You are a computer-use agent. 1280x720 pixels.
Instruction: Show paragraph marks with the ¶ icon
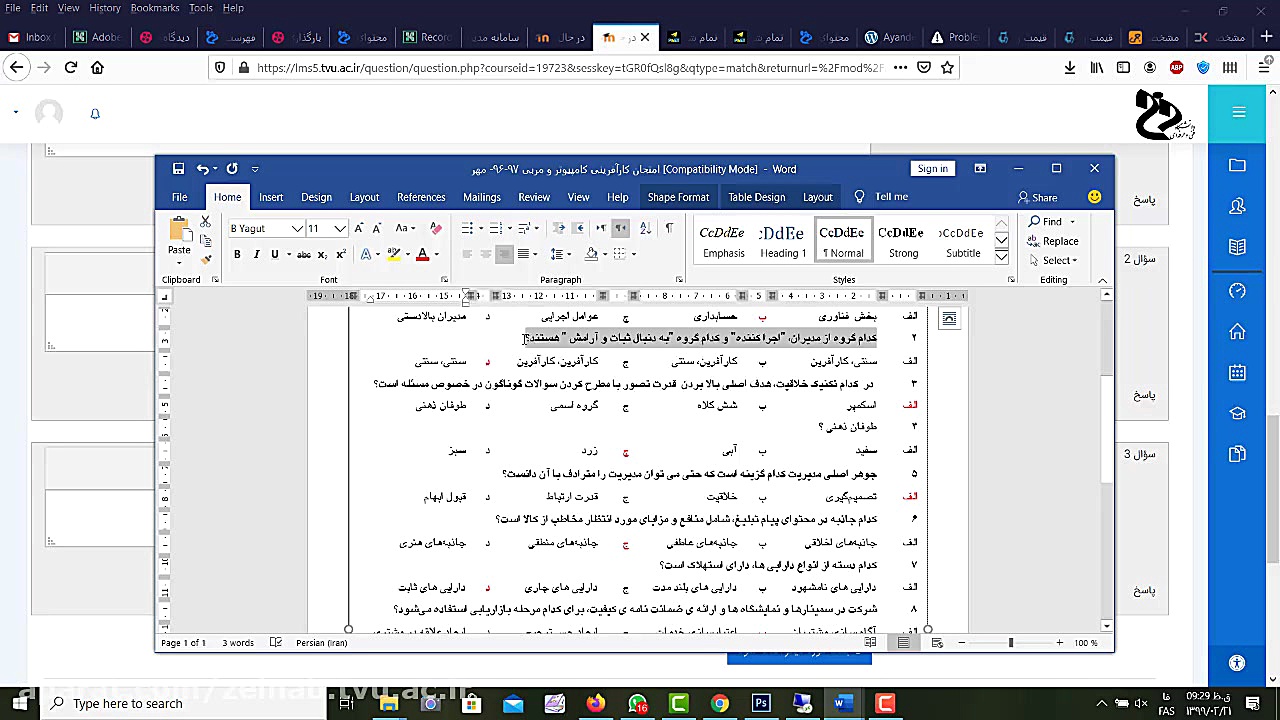tap(668, 229)
